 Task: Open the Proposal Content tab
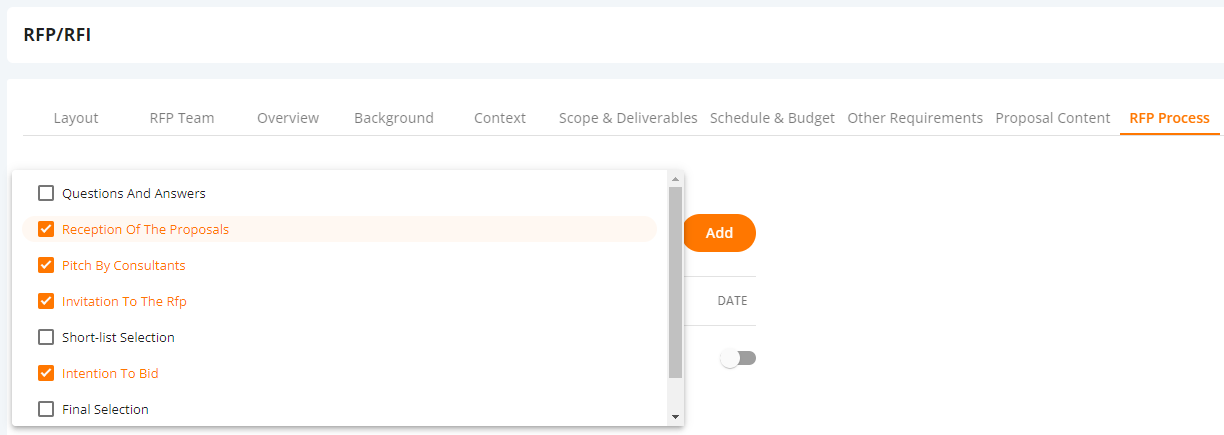point(1053,118)
